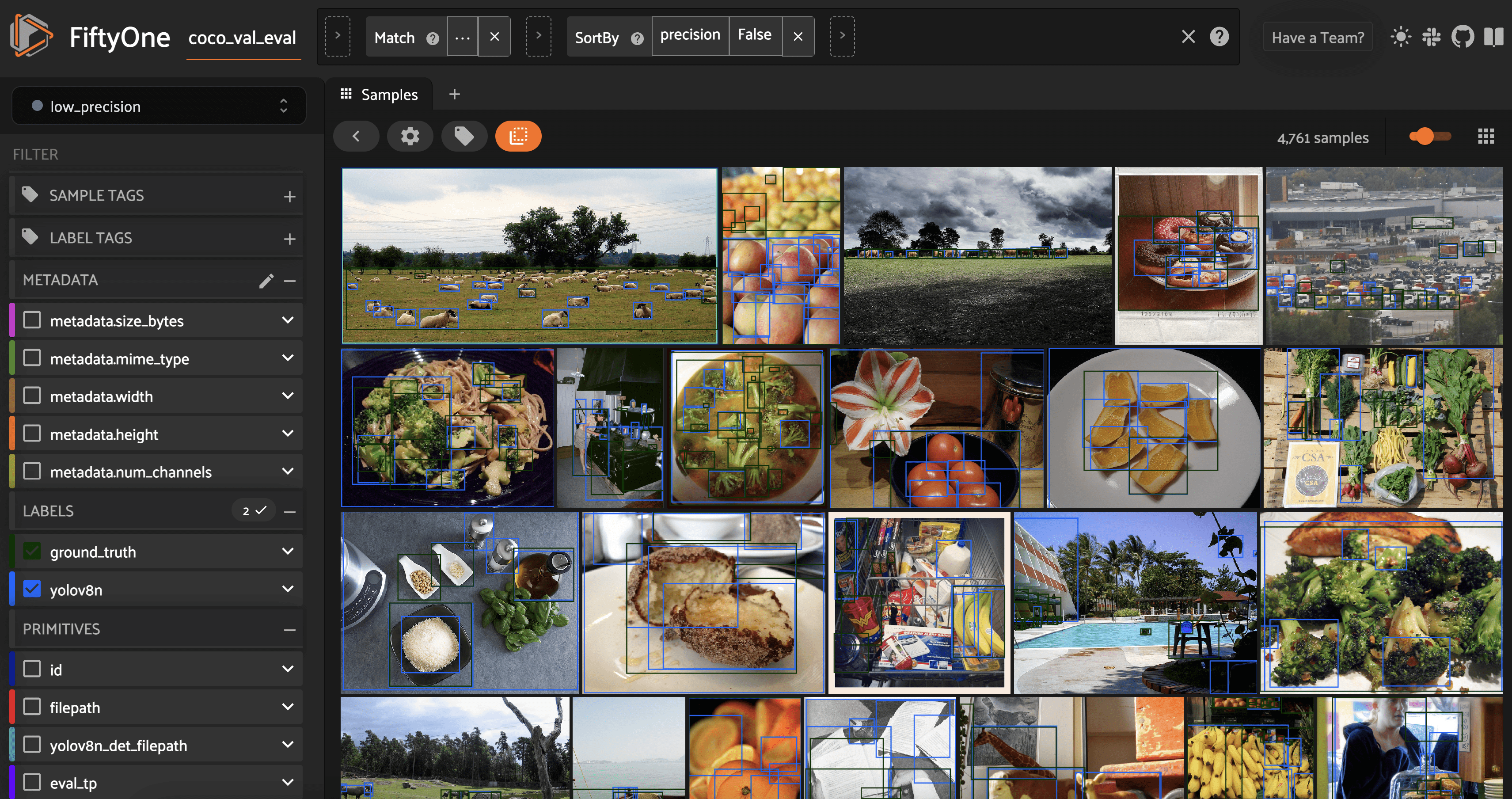Screen dimensions: 1512x799
Task: Open the Slack community icon
Action: [1431, 37]
